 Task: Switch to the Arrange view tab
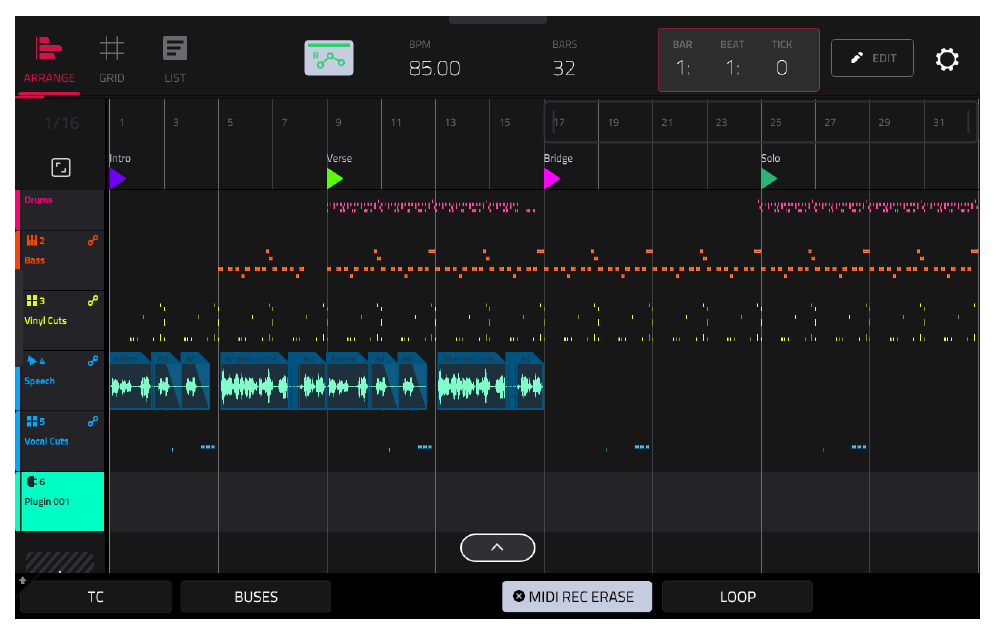(49, 61)
